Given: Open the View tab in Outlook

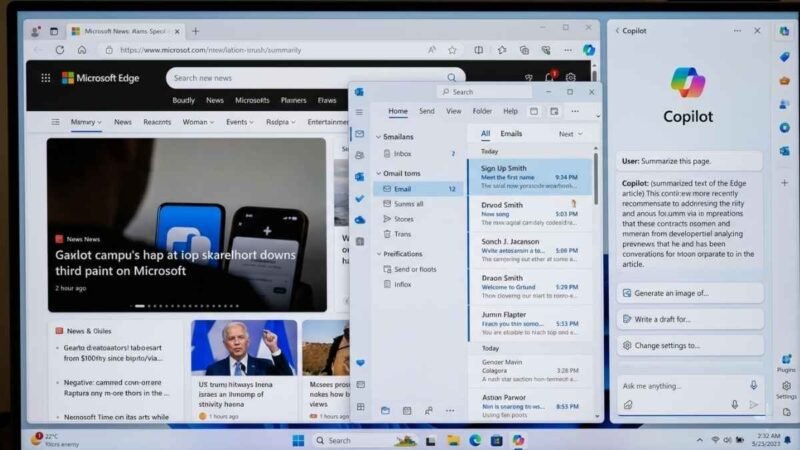Looking at the screenshot, I should click(454, 111).
